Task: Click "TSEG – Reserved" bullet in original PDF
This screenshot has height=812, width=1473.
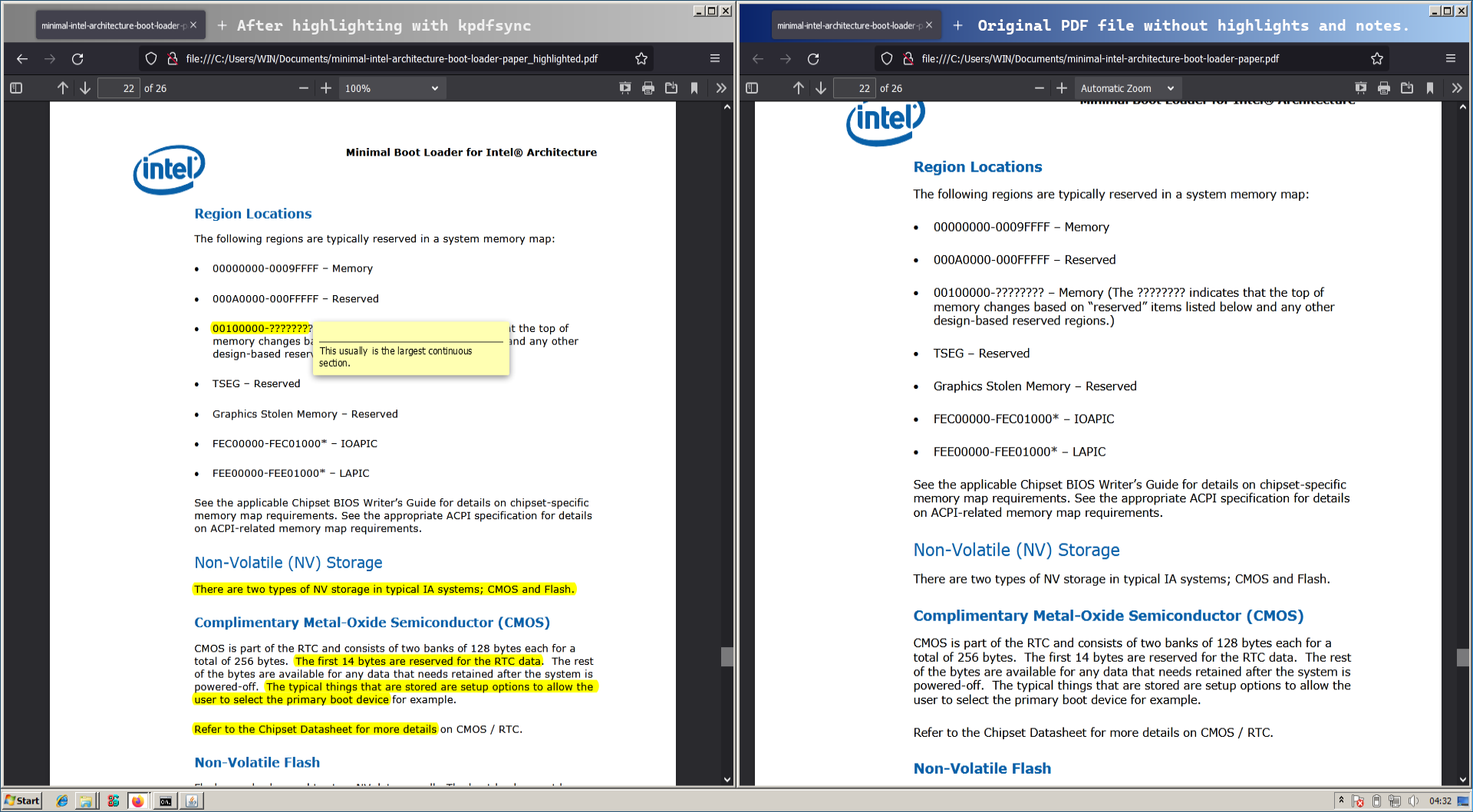Action: (x=981, y=353)
